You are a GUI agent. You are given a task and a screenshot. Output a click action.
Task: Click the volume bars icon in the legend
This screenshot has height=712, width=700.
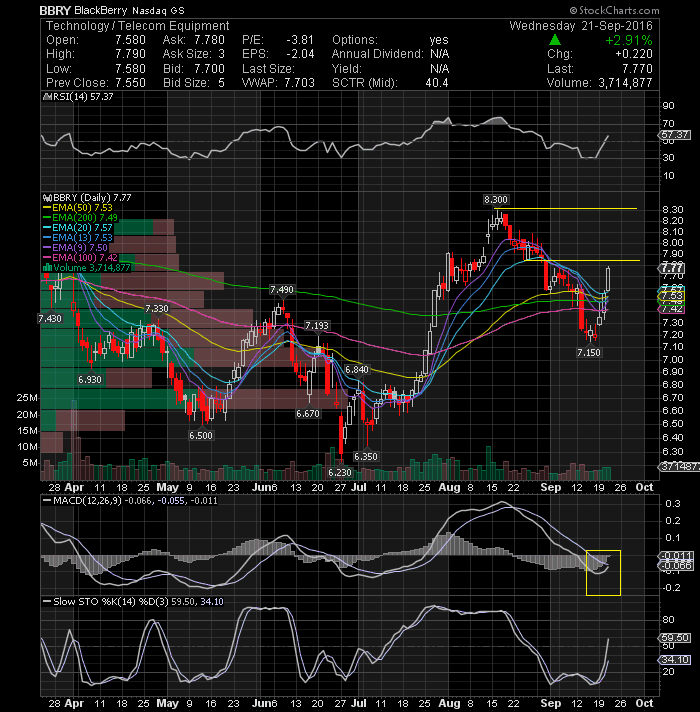47,267
